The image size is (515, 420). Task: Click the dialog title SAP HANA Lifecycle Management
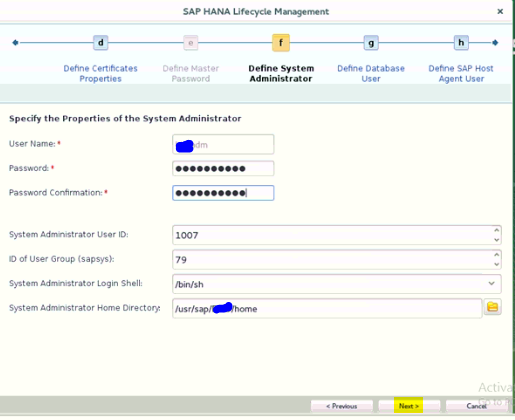(256, 12)
